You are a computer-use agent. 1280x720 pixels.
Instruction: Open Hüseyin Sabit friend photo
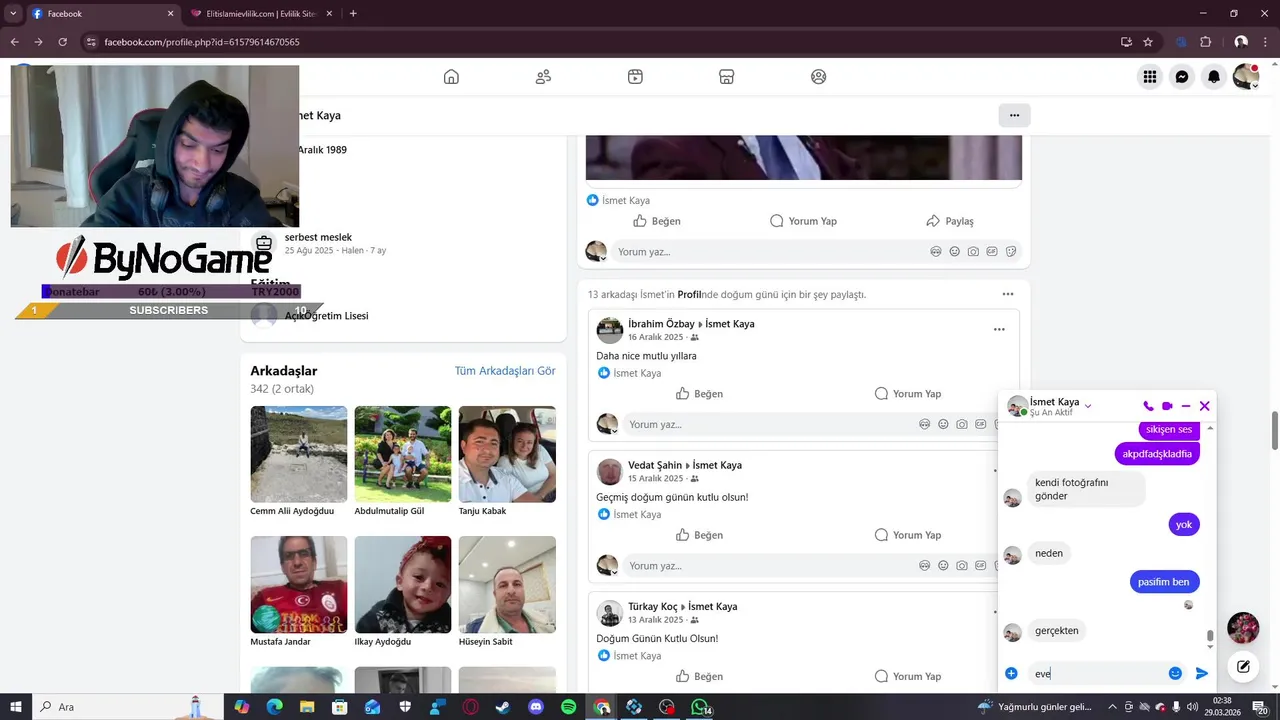pos(507,585)
